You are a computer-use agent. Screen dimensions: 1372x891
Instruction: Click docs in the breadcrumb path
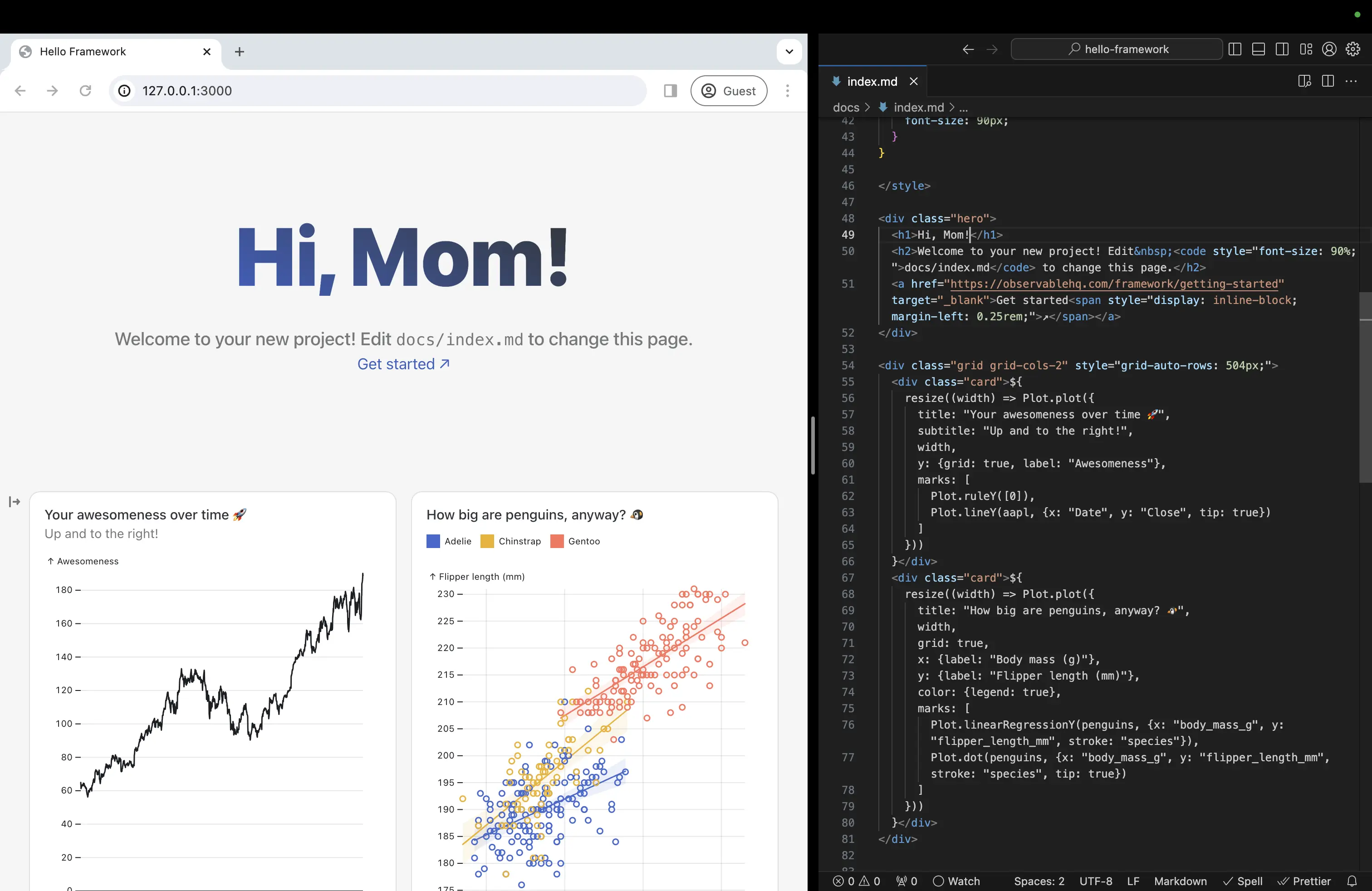coord(846,108)
